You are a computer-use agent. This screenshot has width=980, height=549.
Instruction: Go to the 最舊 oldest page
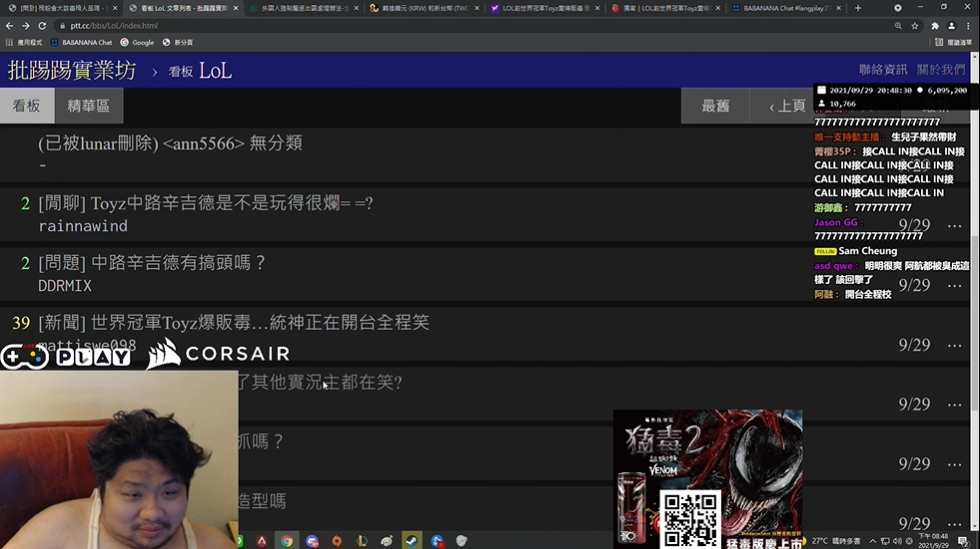(x=715, y=106)
